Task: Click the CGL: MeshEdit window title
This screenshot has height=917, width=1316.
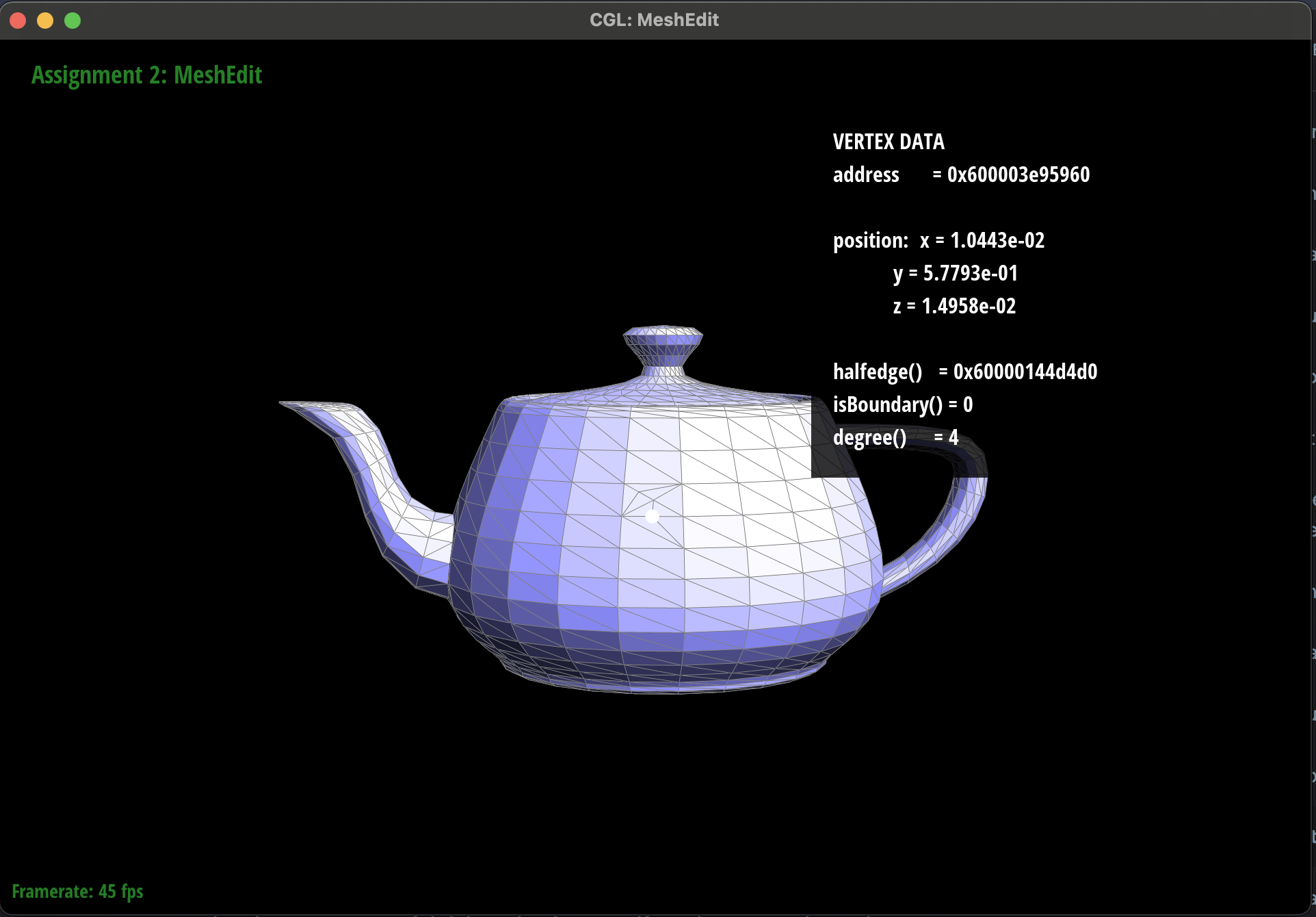Action: coord(654,20)
